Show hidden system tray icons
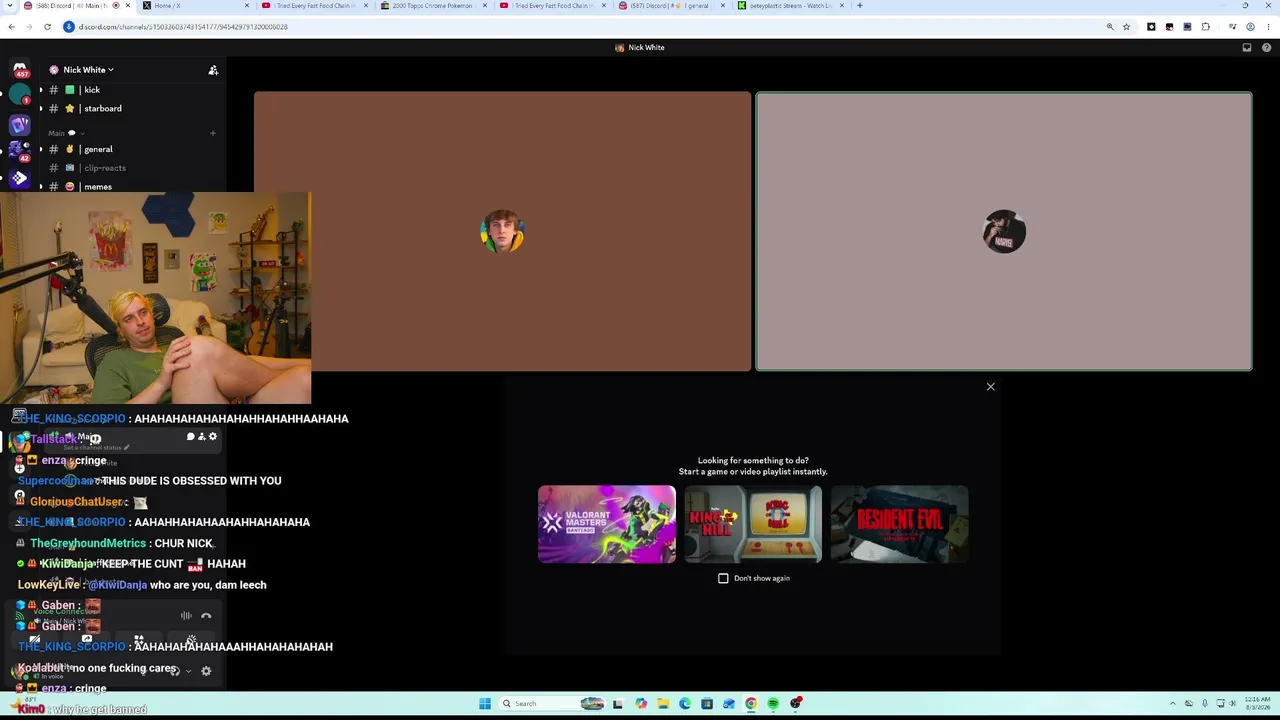This screenshot has height=720, width=1280. (1173, 704)
